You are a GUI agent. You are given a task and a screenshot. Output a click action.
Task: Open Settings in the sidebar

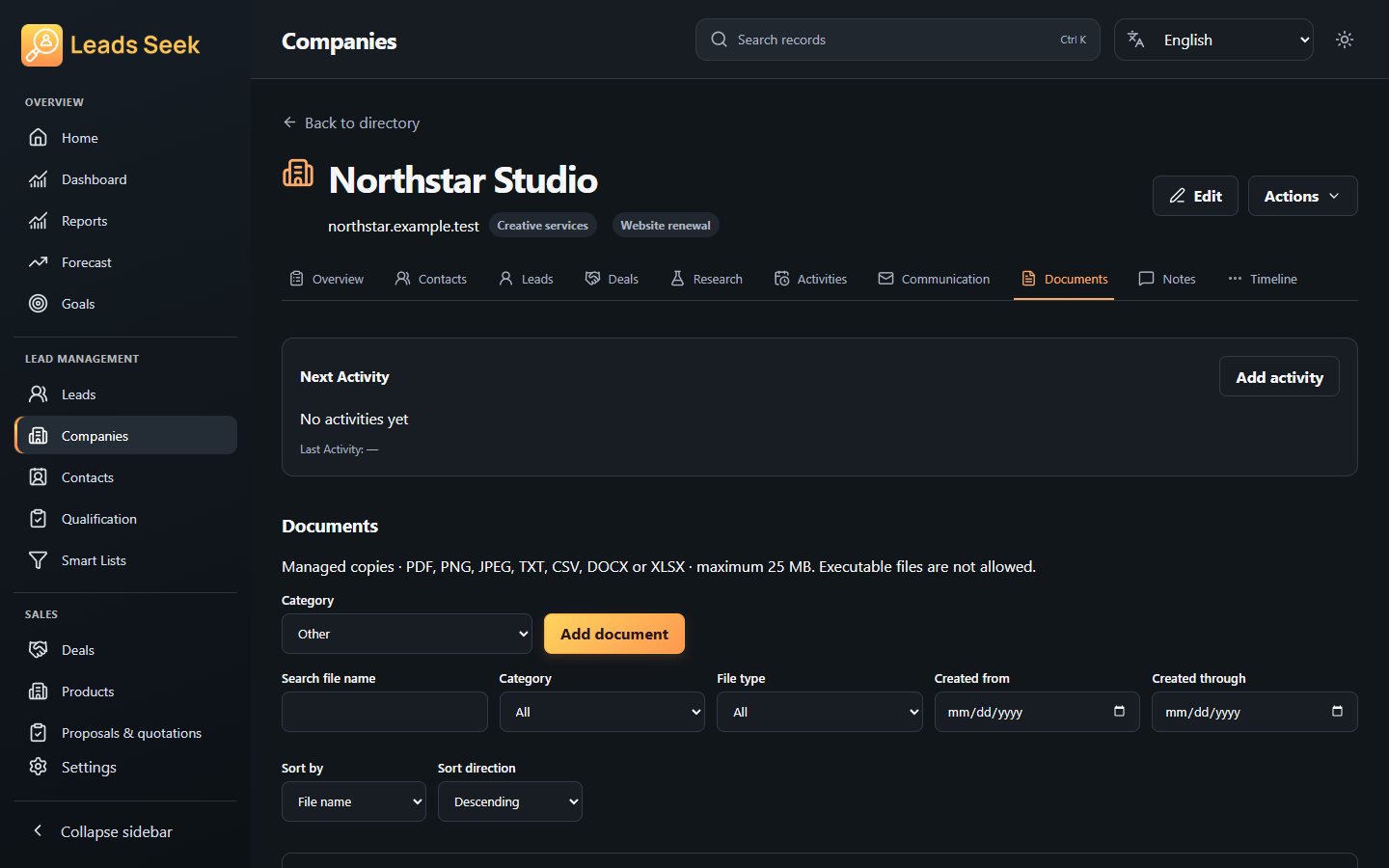tap(125, 767)
